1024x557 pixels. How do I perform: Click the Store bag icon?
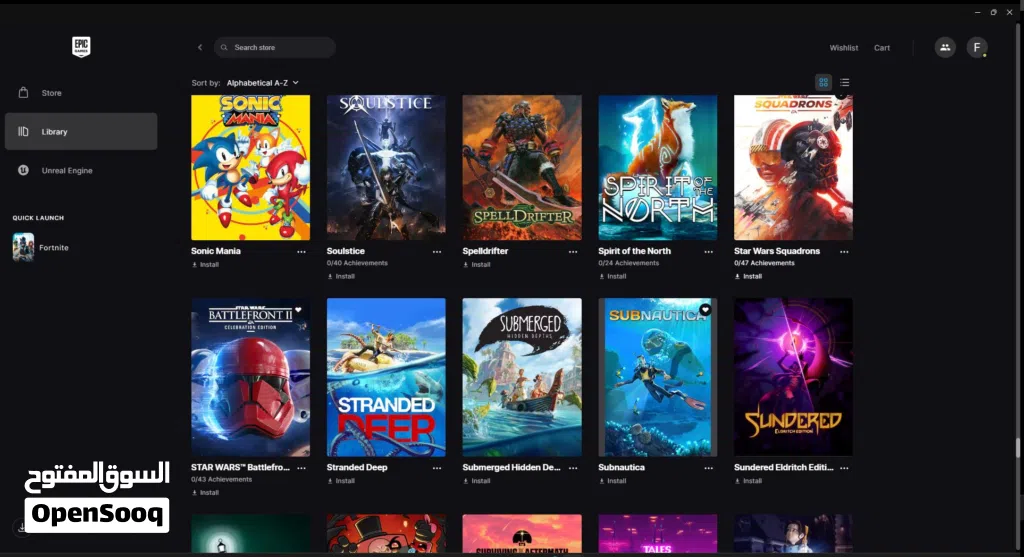(23, 93)
